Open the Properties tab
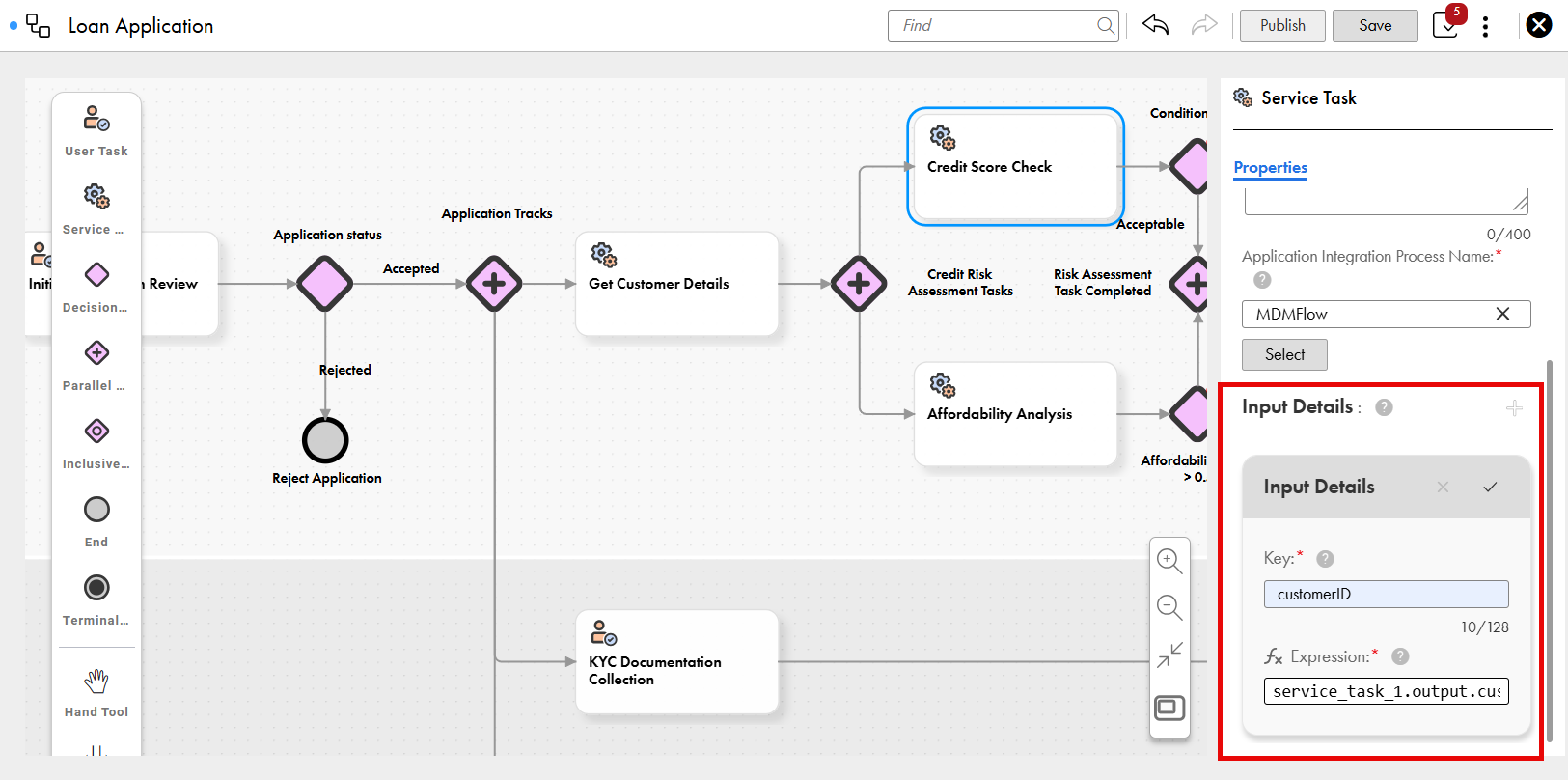The image size is (1568, 780). tap(1270, 168)
